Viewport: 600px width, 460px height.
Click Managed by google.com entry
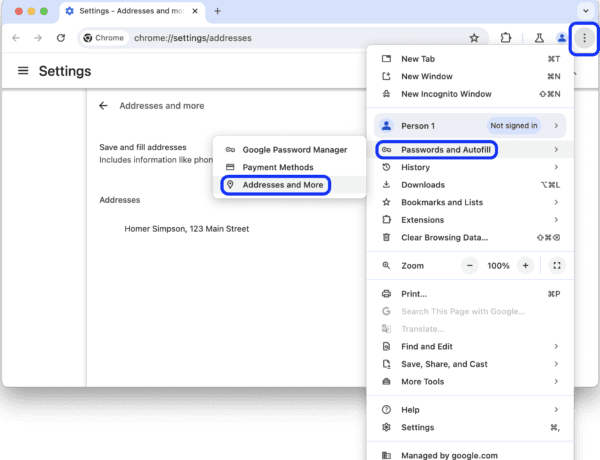coord(470,455)
